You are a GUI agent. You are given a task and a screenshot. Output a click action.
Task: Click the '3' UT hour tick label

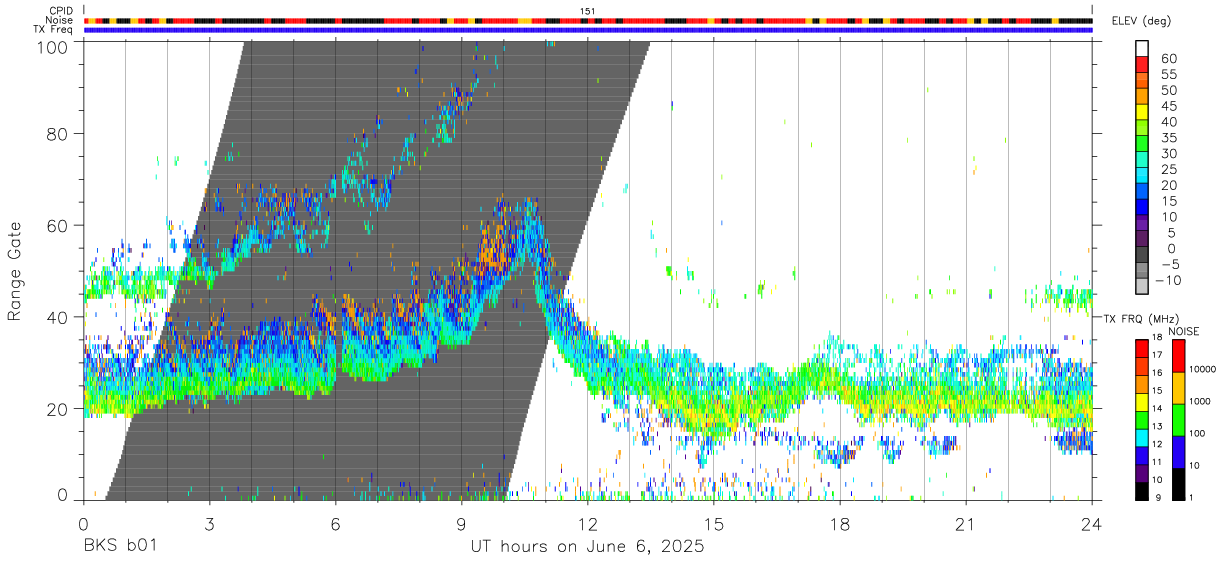pos(209,522)
